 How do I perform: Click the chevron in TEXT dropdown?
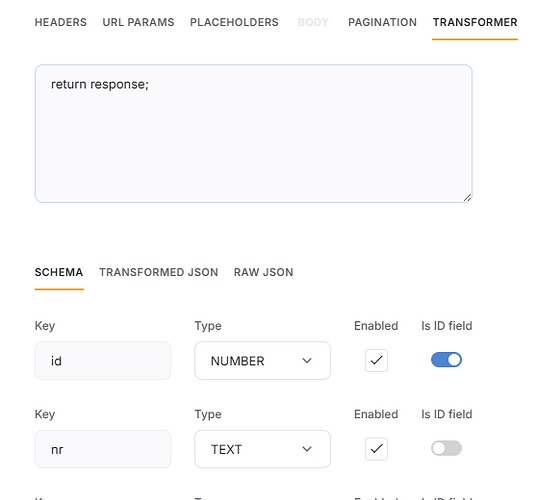(307, 449)
